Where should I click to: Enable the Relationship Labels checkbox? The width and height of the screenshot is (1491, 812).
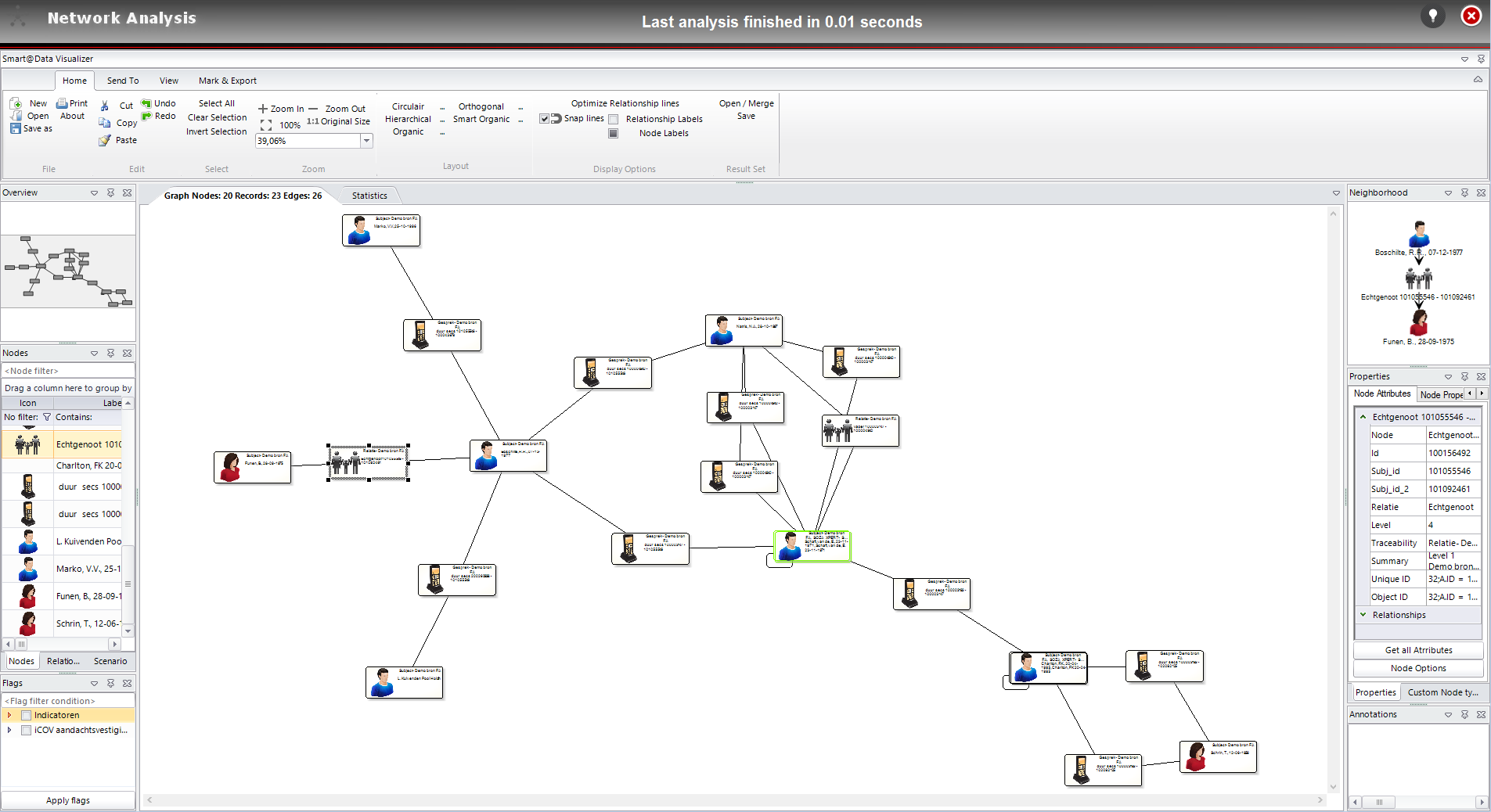(x=614, y=120)
